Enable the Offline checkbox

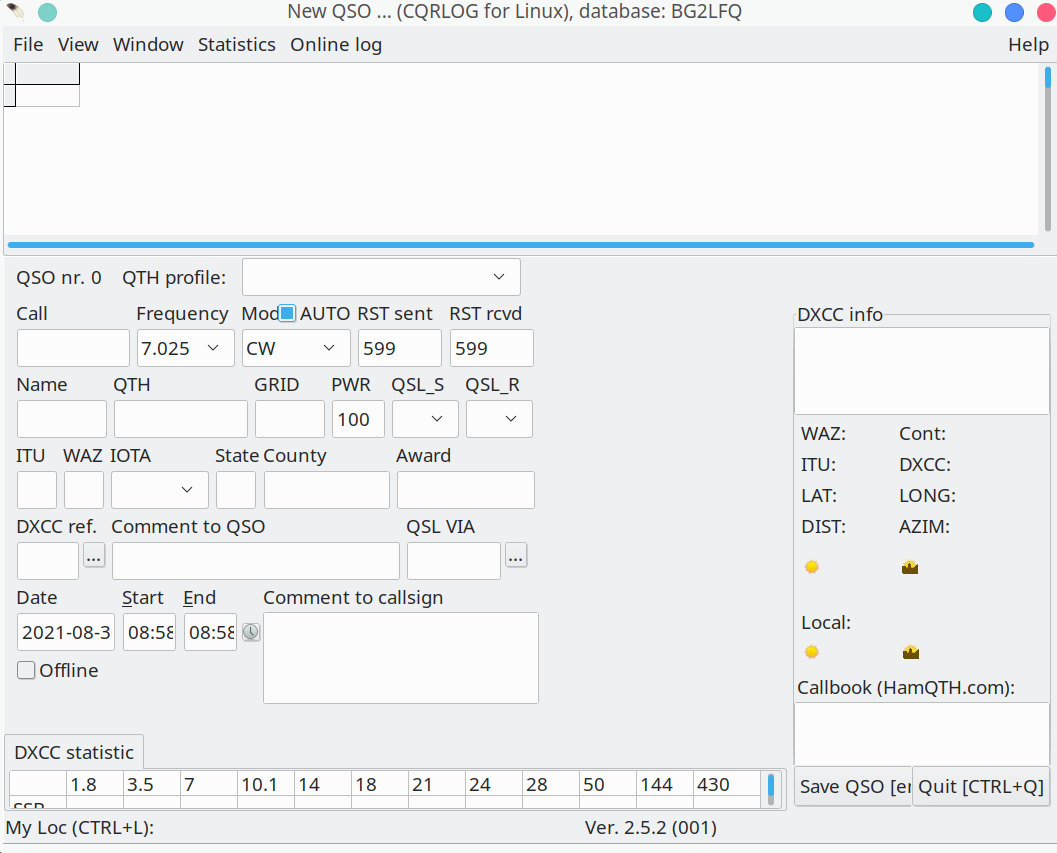pos(26,670)
